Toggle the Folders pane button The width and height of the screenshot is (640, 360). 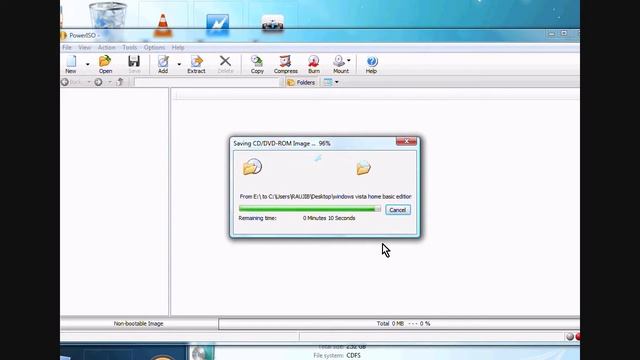[x=301, y=82]
